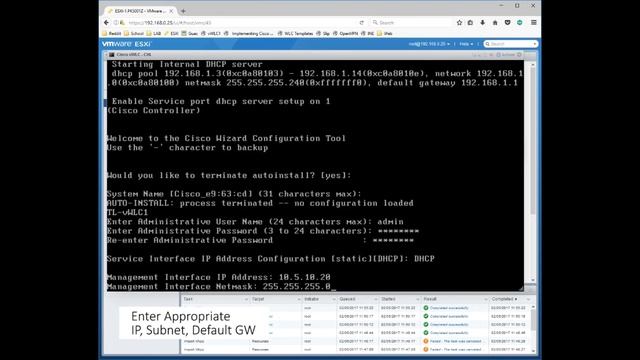This screenshot has width=640, height=360.
Task: Open the Guac bookmark
Action: (x=190, y=33)
